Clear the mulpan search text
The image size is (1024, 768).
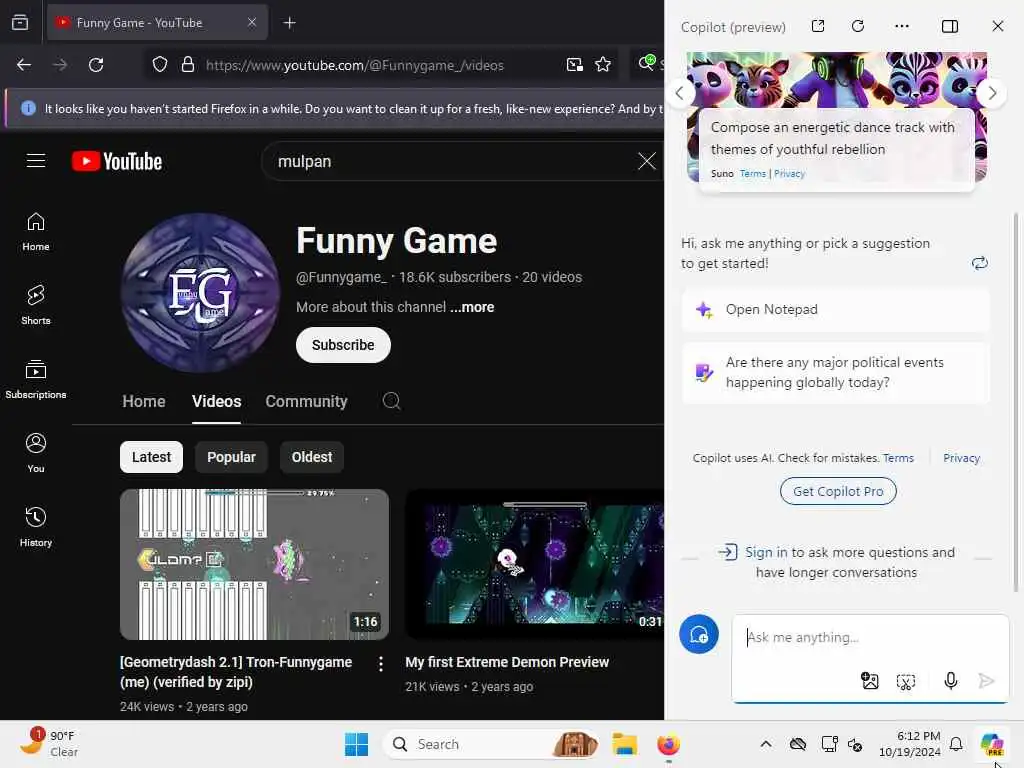[x=647, y=161]
